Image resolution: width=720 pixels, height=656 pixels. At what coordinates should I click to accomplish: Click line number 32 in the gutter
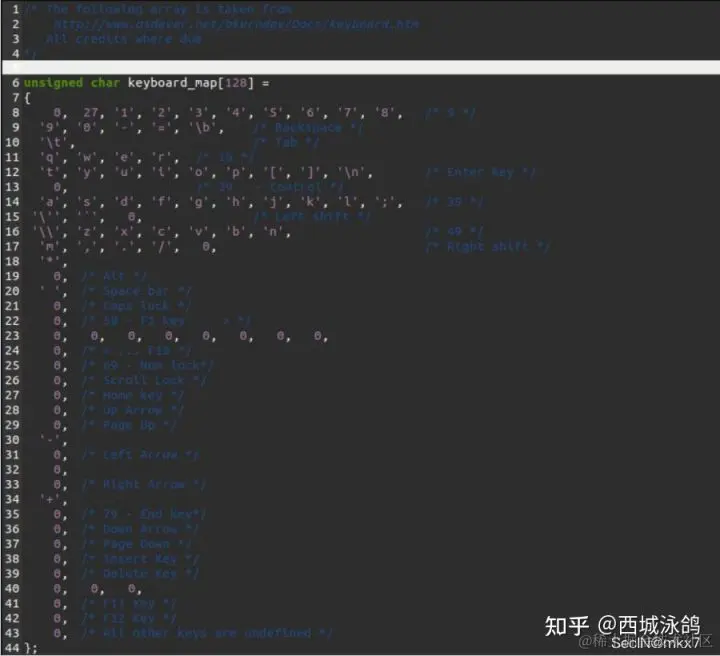pyautogui.click(x=12, y=470)
